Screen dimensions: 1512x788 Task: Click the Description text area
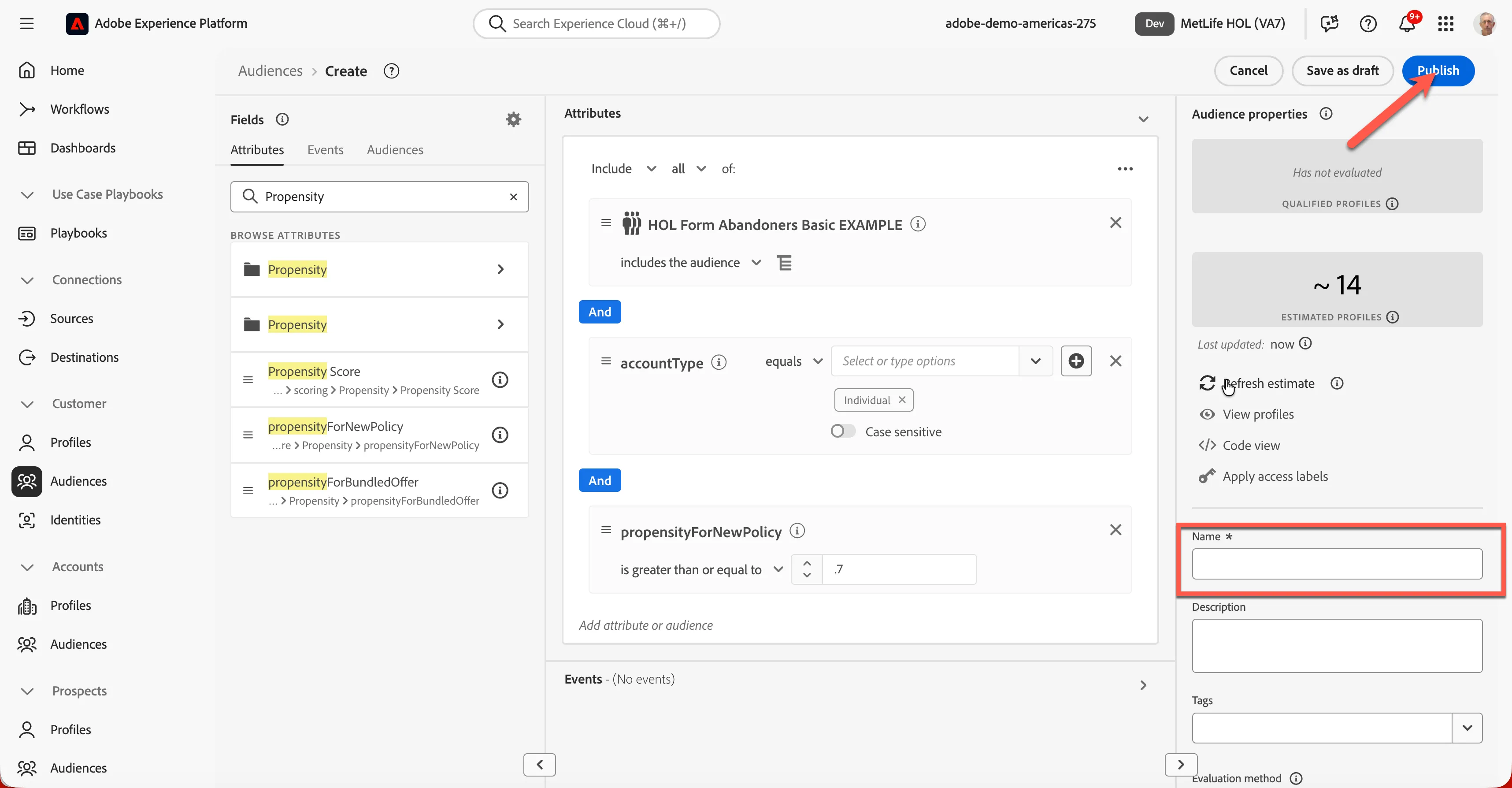tap(1337, 646)
